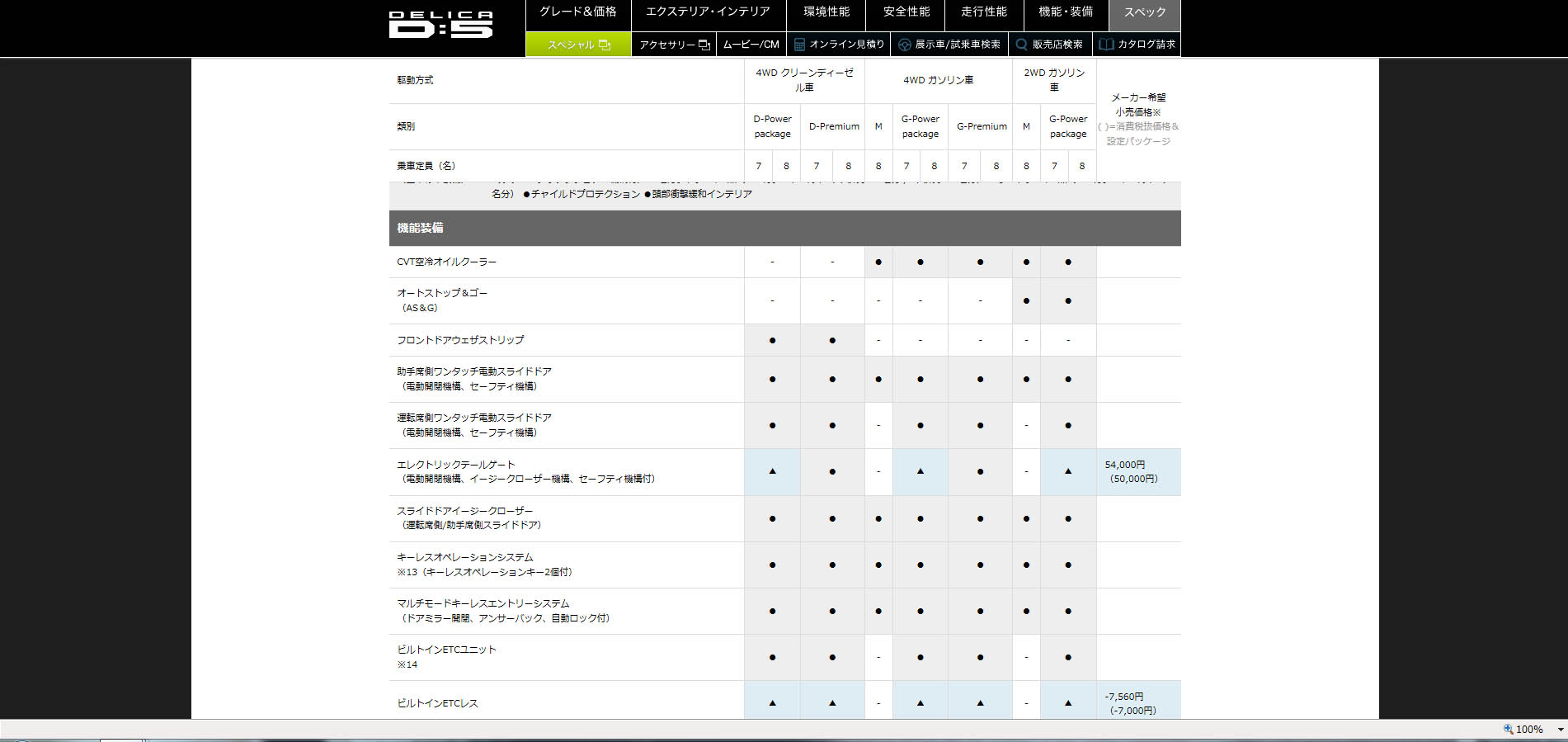Click the new-window icon beside アクセサリー

pyautogui.click(x=704, y=45)
